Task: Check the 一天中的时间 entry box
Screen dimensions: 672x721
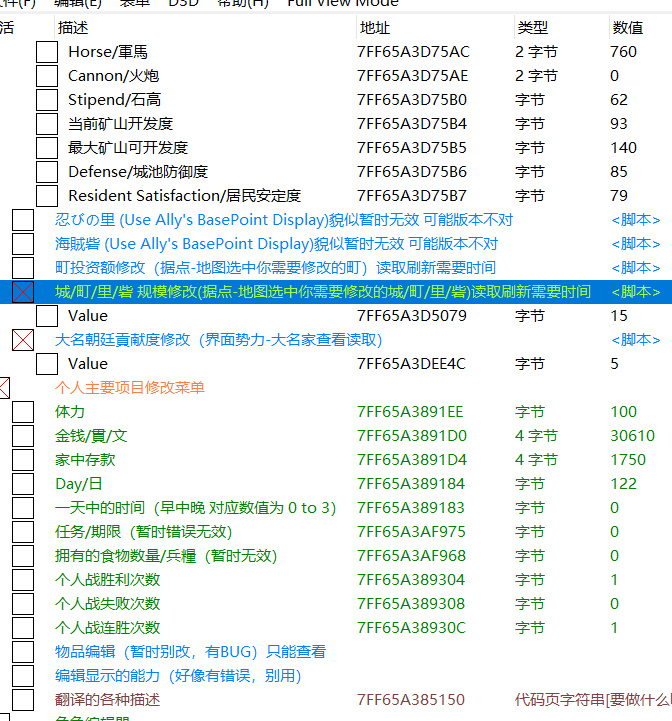Action: [23, 508]
